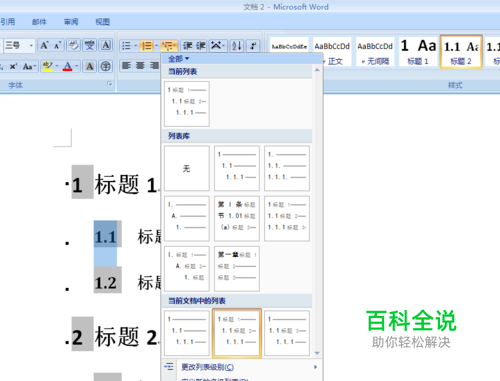Apply the 标题 1 style

pos(418,52)
